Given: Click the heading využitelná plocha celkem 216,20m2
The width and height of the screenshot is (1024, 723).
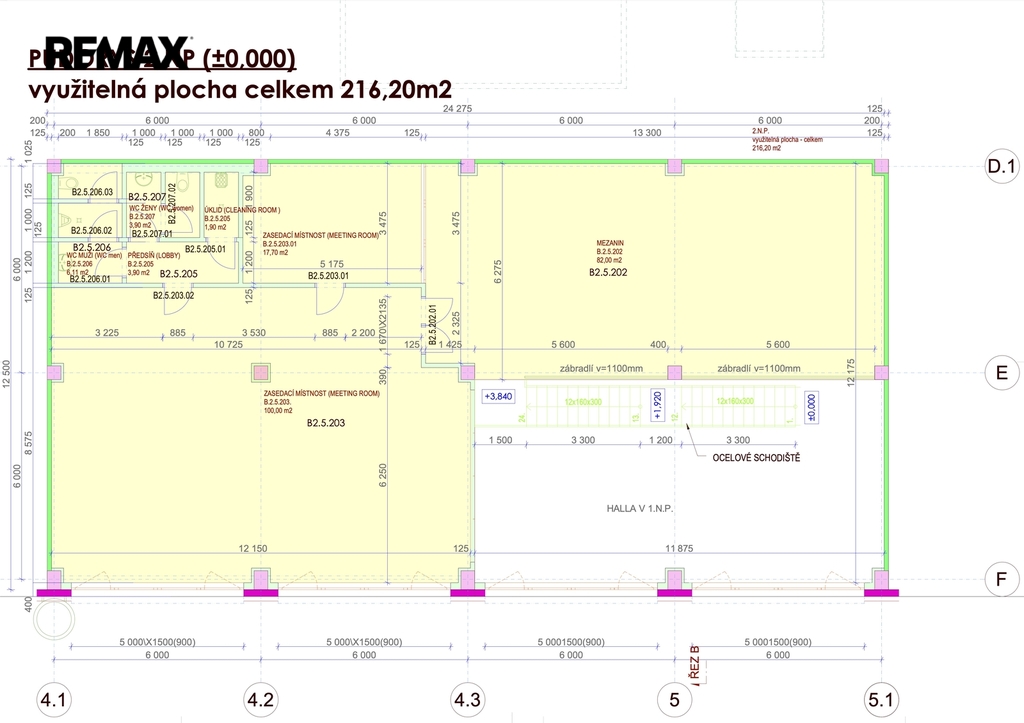Looking at the screenshot, I should coord(240,90).
